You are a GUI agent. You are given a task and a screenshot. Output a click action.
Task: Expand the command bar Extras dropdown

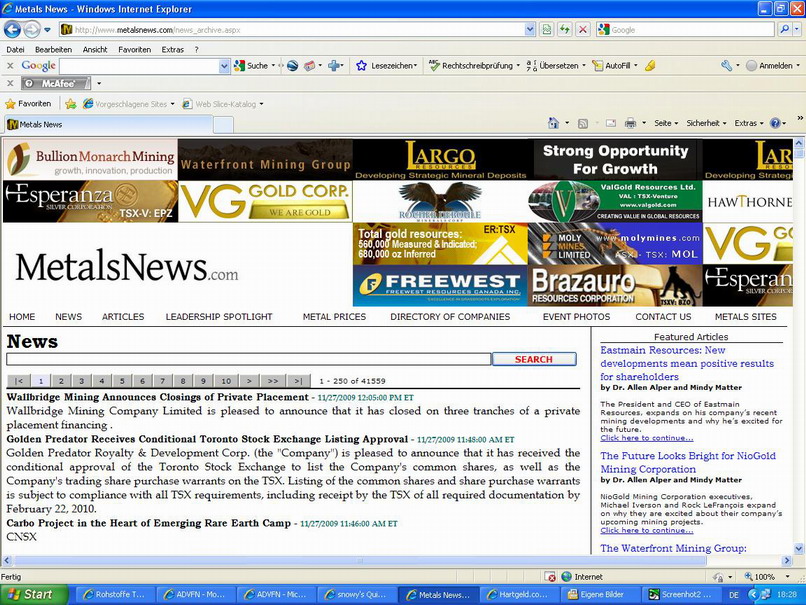coord(748,123)
